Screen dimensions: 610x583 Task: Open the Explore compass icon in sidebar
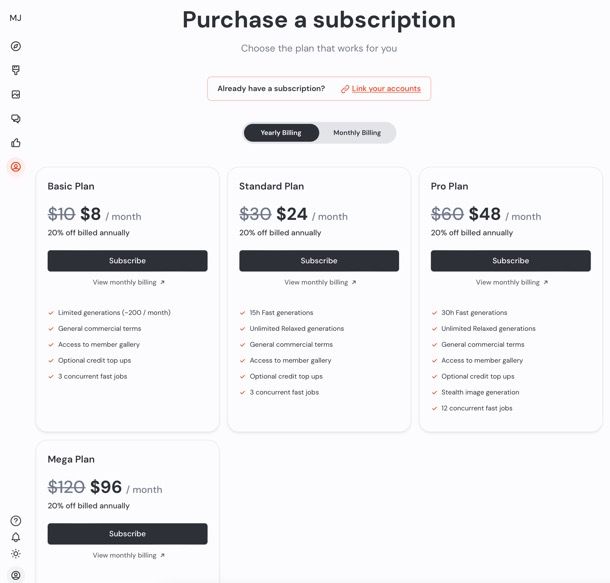16,46
